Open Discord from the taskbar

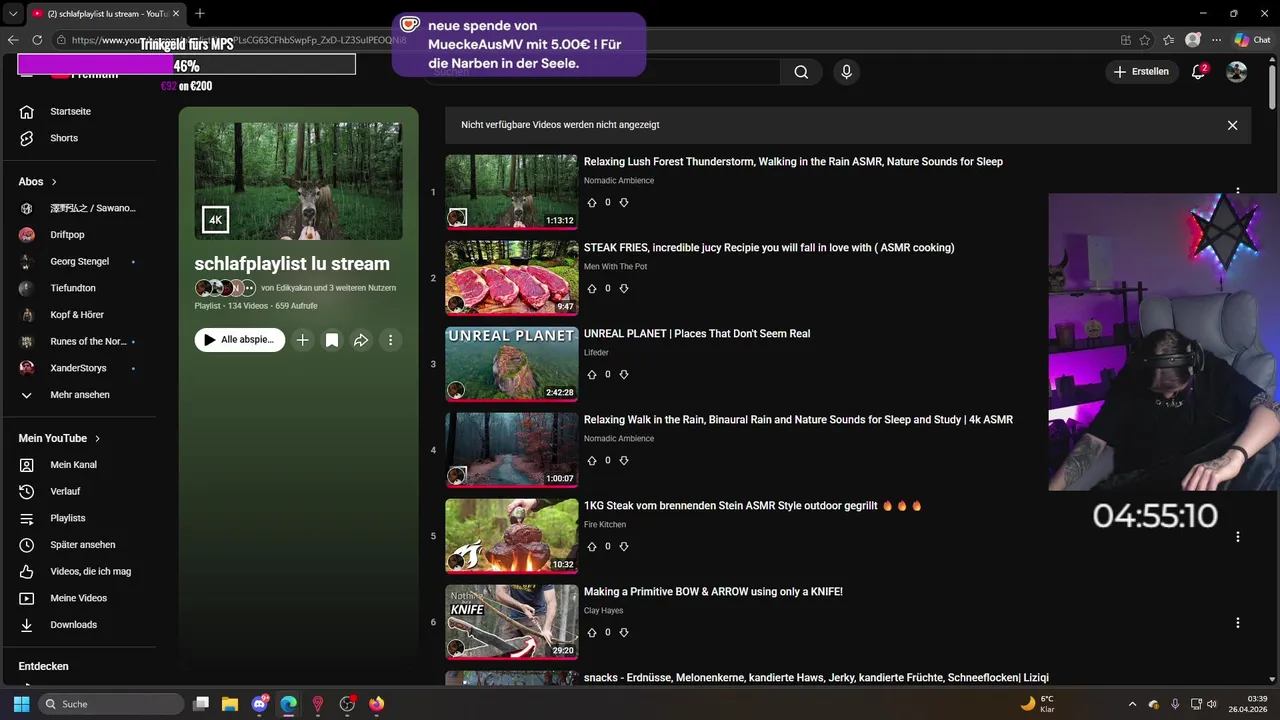point(260,704)
